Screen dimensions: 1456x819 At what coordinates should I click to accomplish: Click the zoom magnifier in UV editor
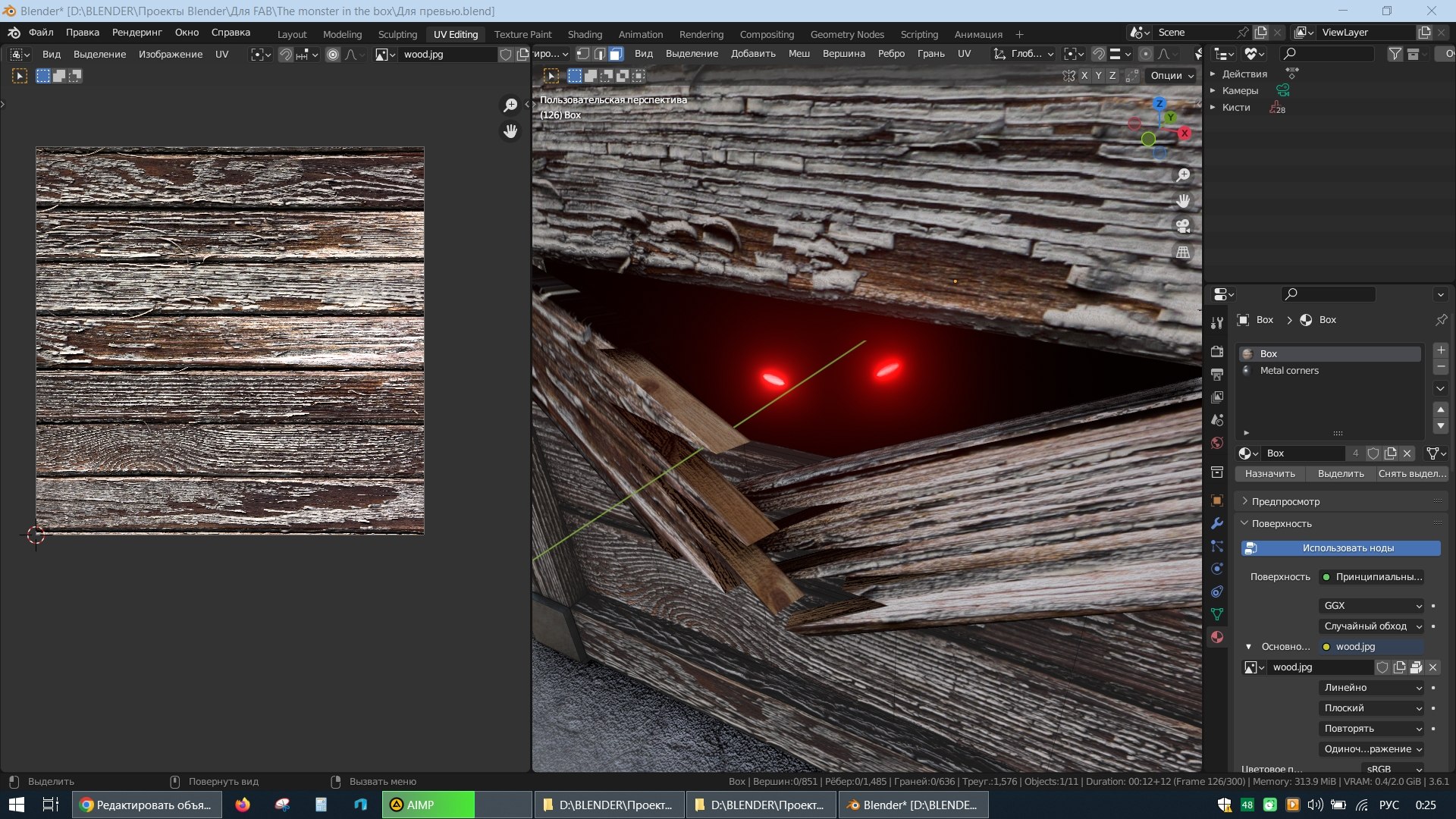(510, 105)
